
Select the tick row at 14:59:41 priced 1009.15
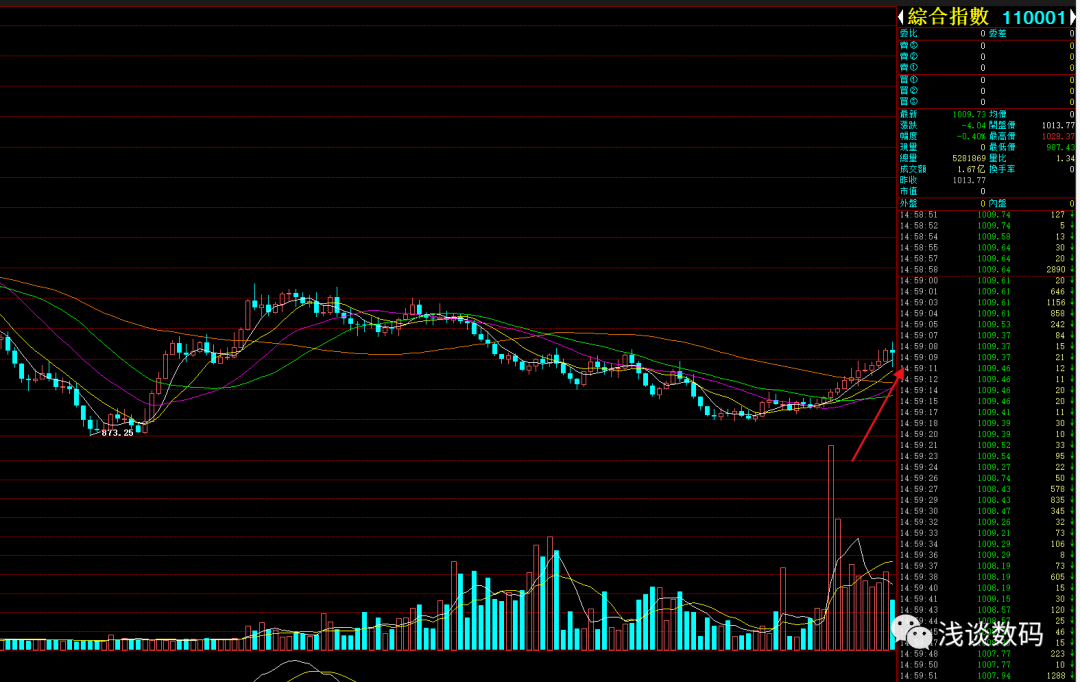click(986, 599)
